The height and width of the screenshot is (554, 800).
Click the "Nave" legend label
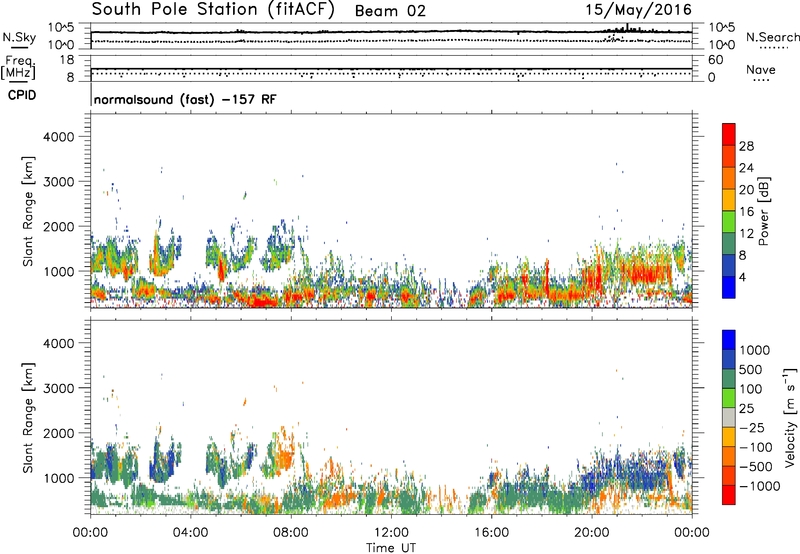(761, 69)
